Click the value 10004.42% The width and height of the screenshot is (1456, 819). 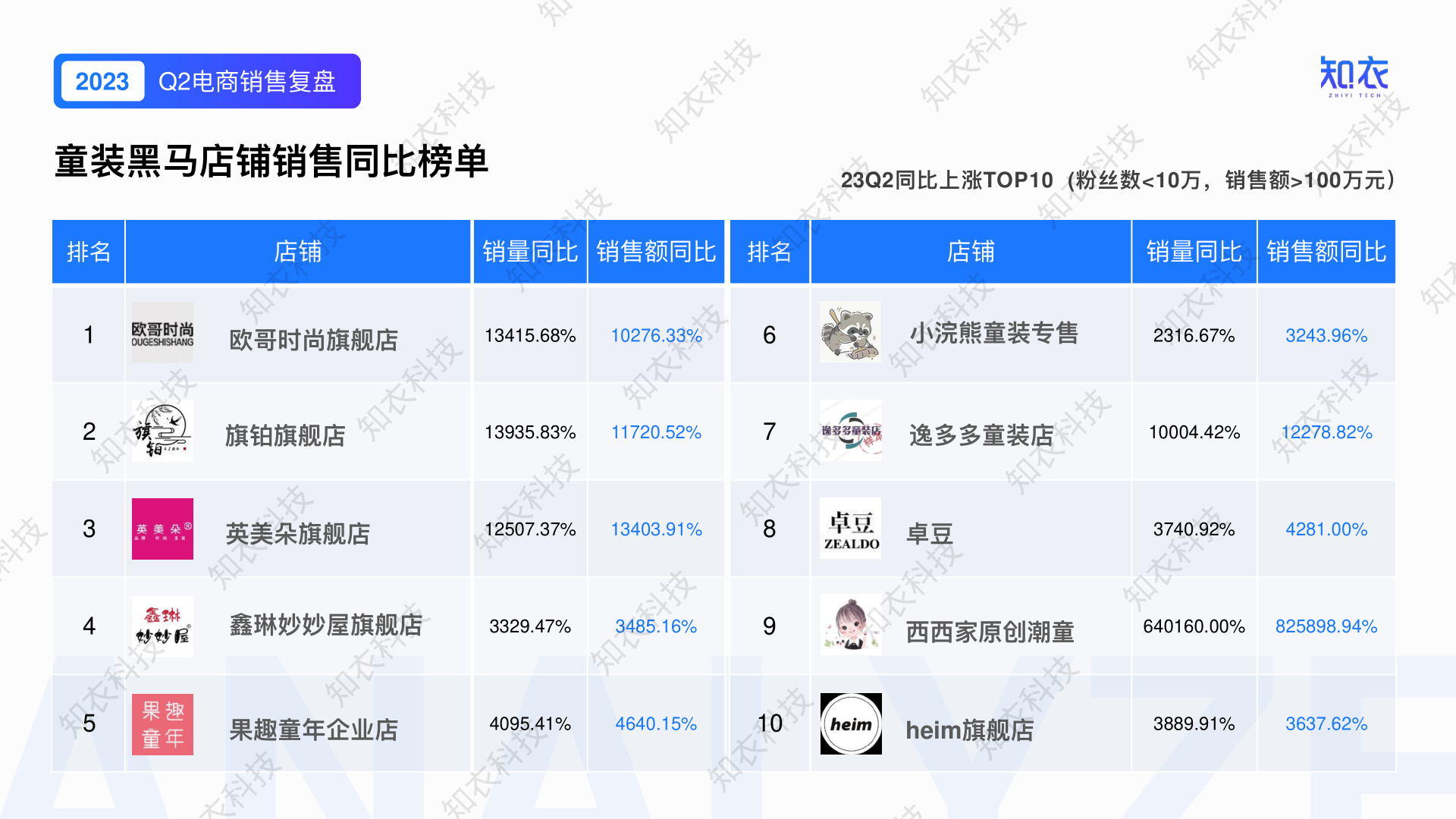point(1194,432)
